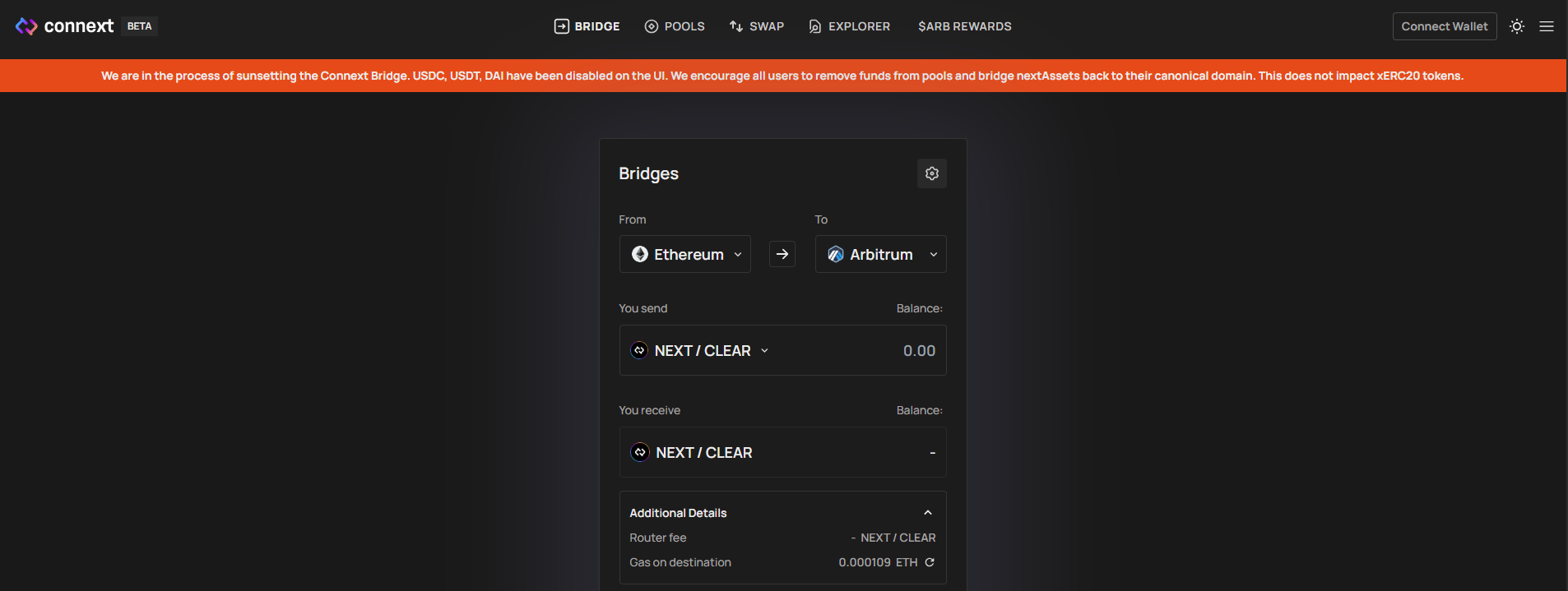
Task: Open the To chain Arbitrum dropdown
Action: [881, 254]
